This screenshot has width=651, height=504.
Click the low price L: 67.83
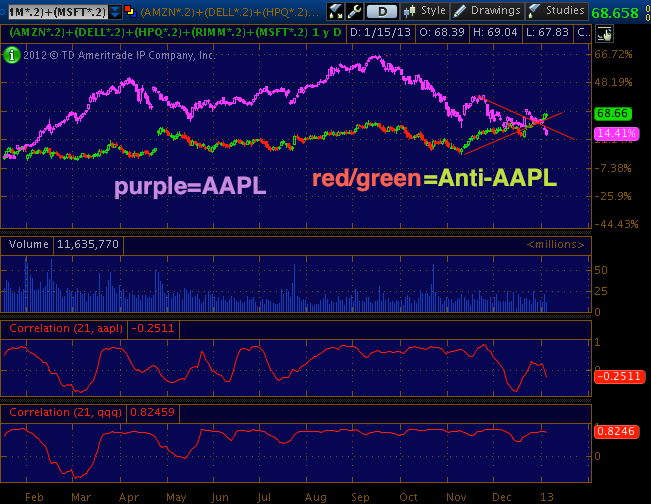547,32
